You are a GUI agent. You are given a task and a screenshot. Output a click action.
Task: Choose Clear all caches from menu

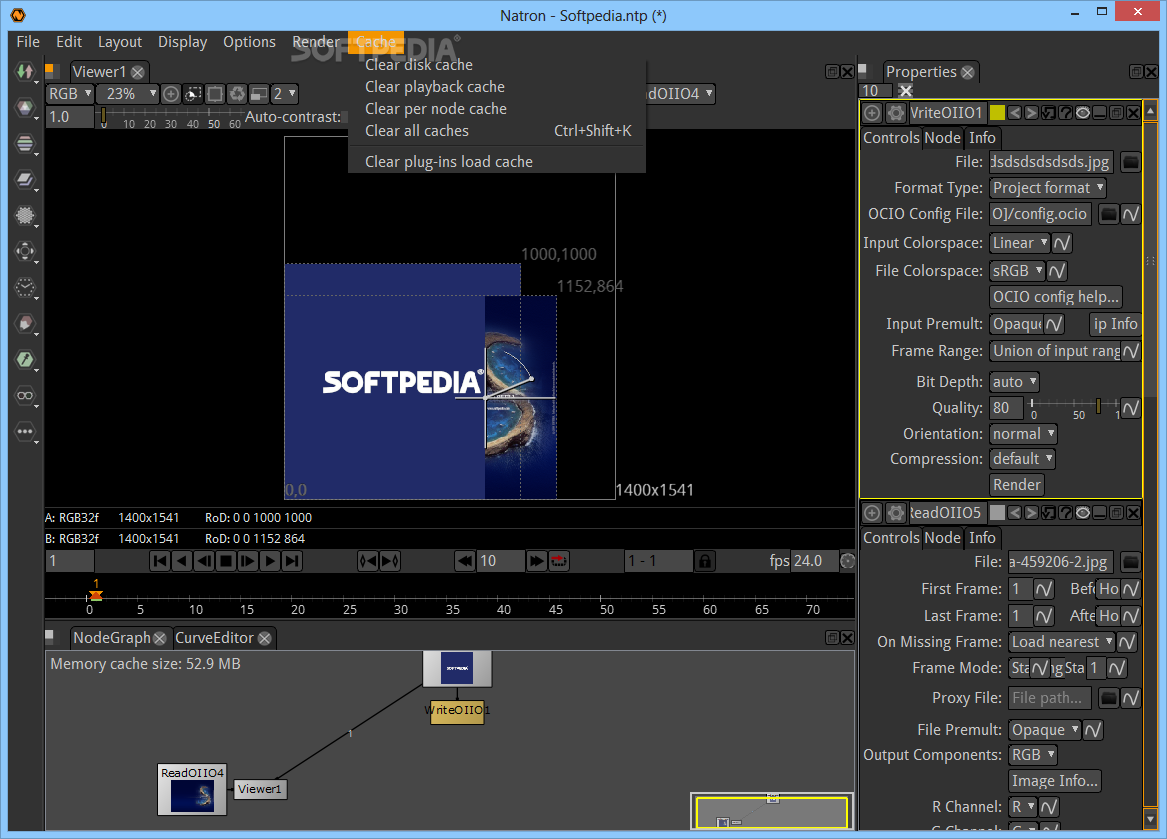pos(496,131)
